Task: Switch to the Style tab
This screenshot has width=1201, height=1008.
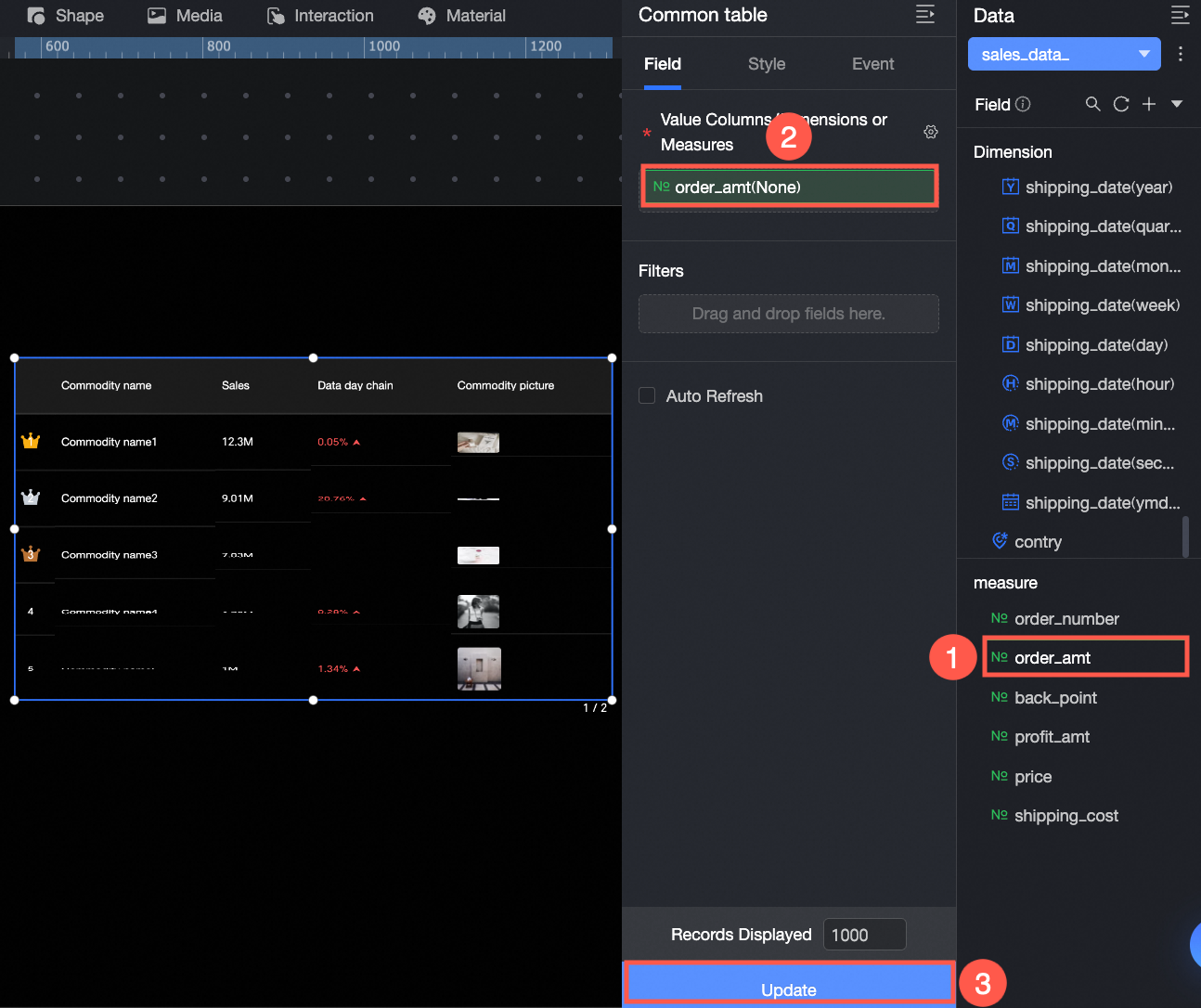Action: 767,64
